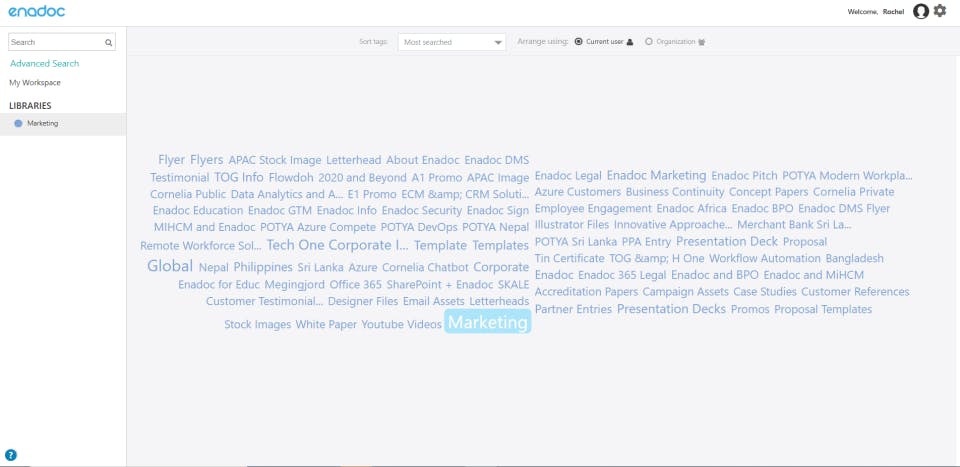Select the PPA Entry tag
Viewport: 960px width, 467px height.
(647, 242)
